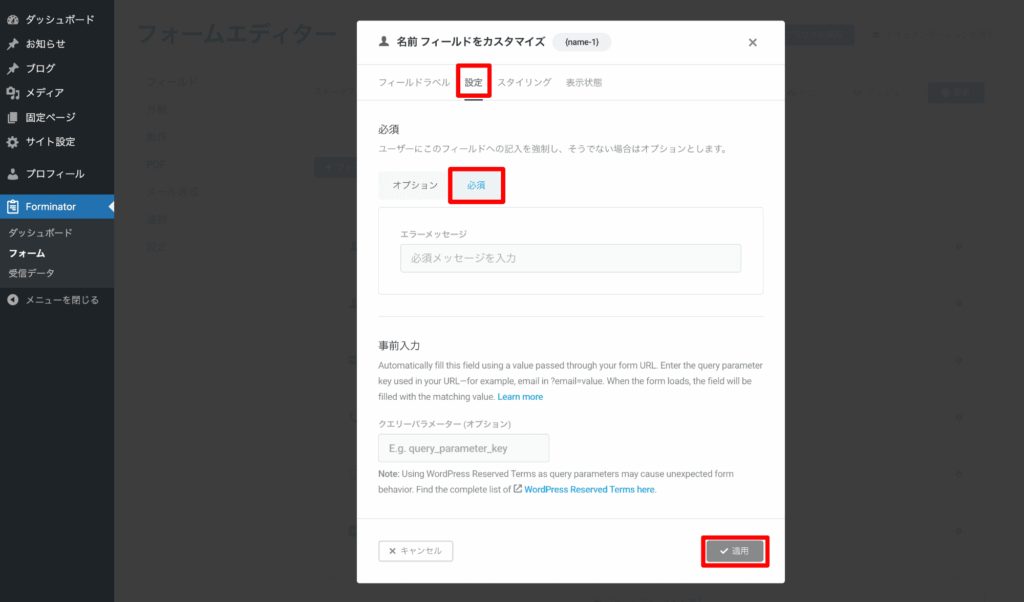Select the 必須 toggle option
Viewport: 1024px width, 602px height.
point(476,186)
